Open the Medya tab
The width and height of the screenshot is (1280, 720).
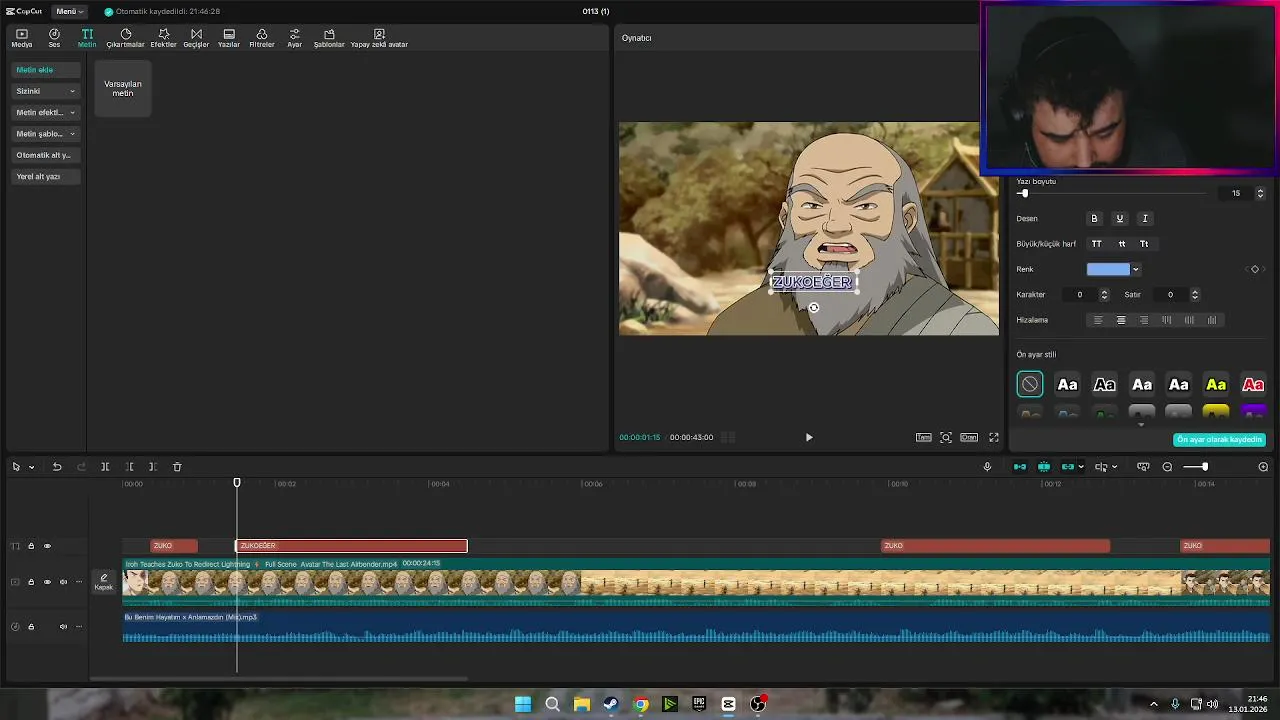[22, 38]
